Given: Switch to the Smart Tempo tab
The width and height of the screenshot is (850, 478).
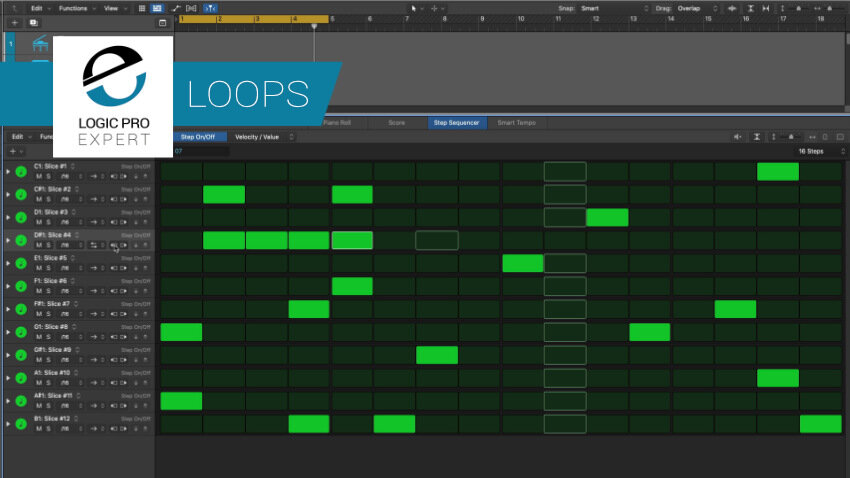Looking at the screenshot, I should [516, 123].
